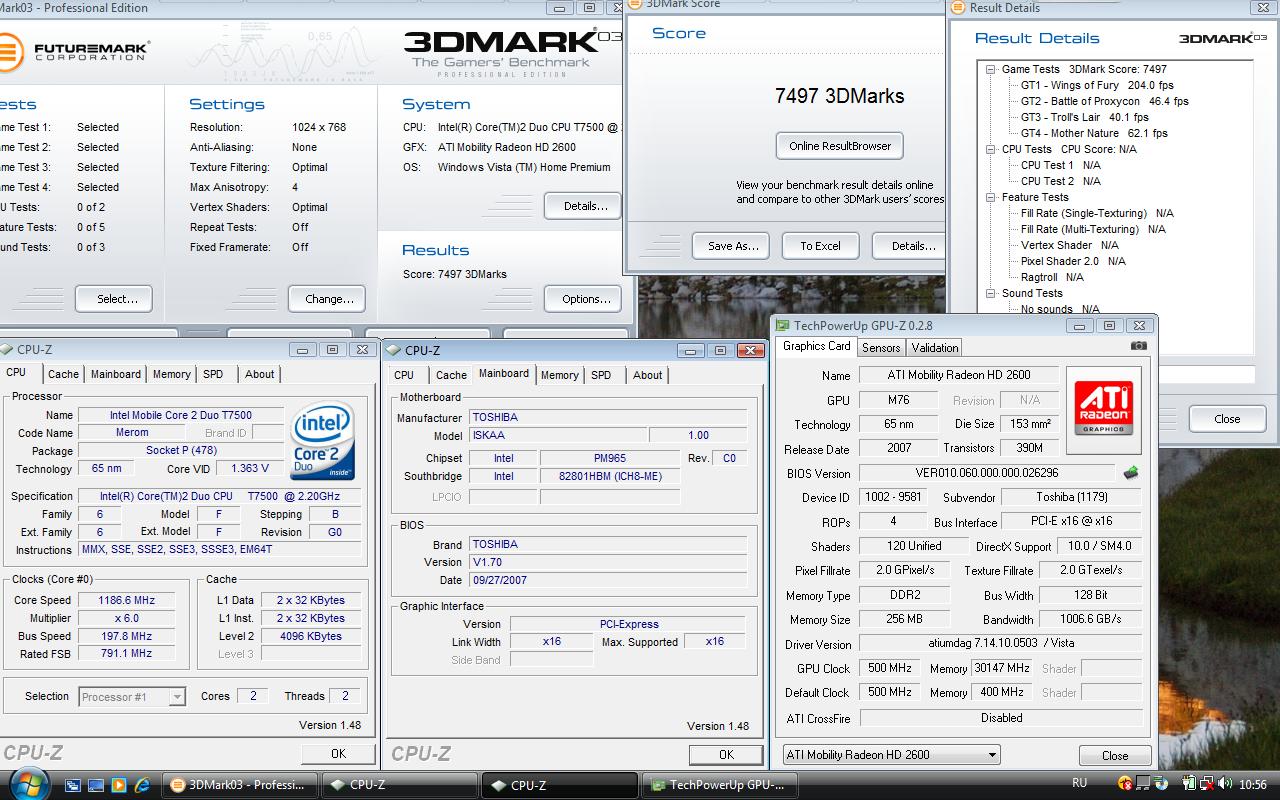Click Change... button under Settings
The width and height of the screenshot is (1280, 800).
click(329, 299)
